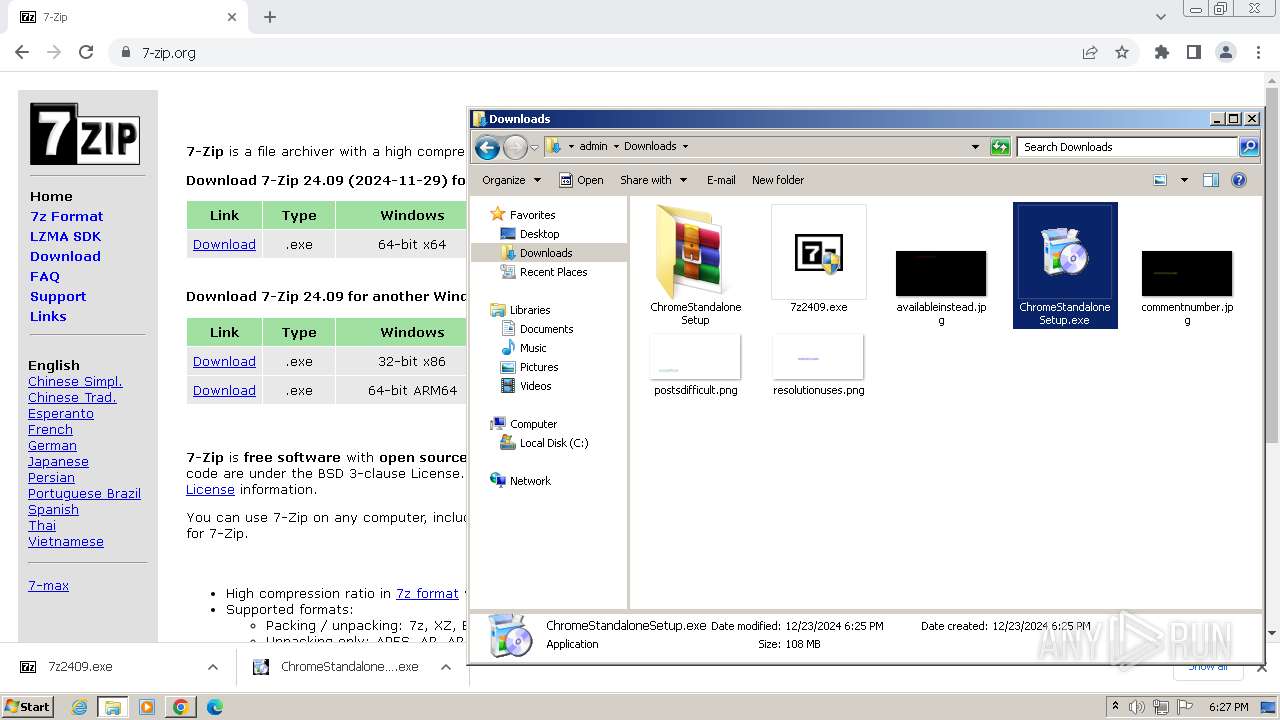This screenshot has height=720, width=1280.
Task: Click Chrome browser back arrow
Action: click(22, 52)
